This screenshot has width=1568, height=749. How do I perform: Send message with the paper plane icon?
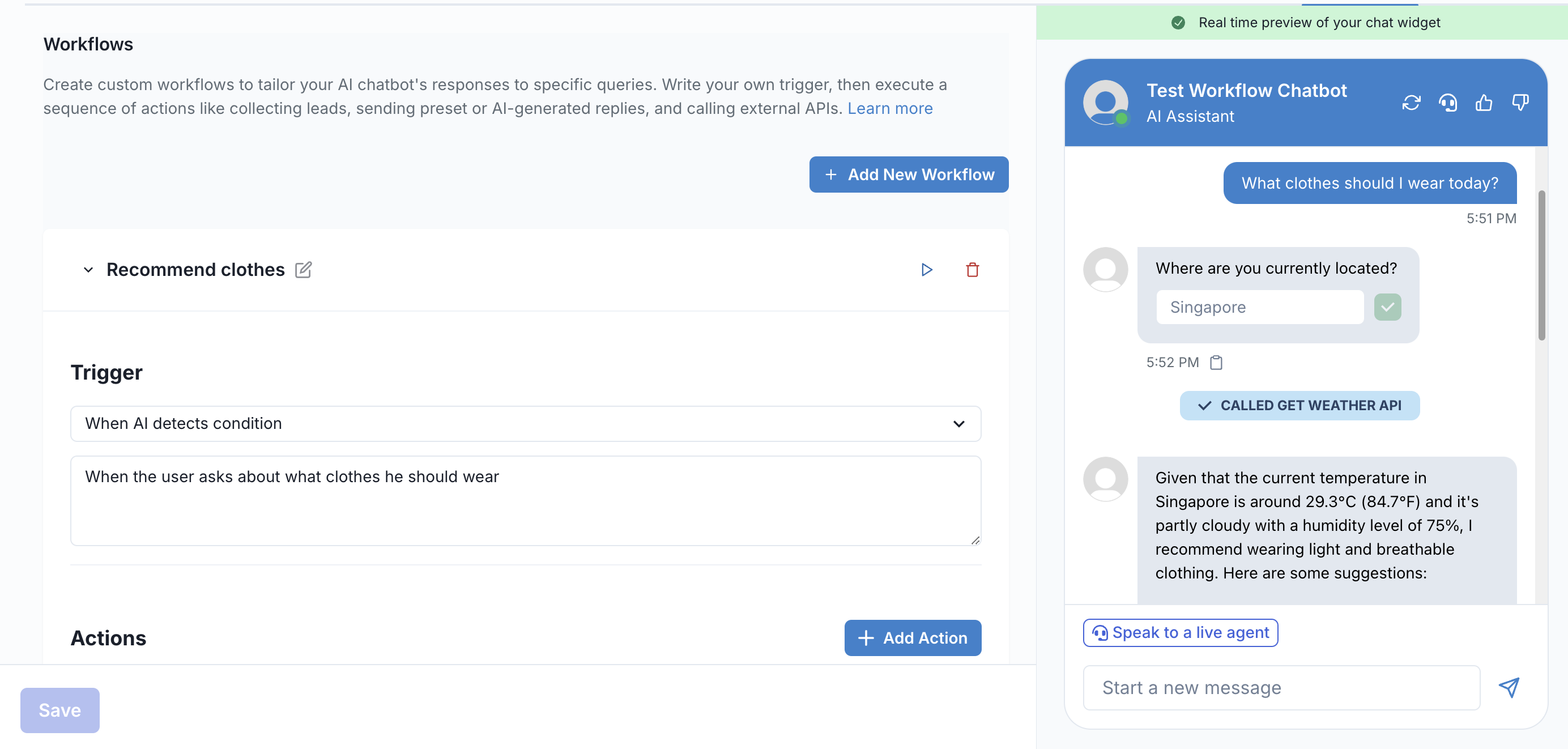point(1509,687)
